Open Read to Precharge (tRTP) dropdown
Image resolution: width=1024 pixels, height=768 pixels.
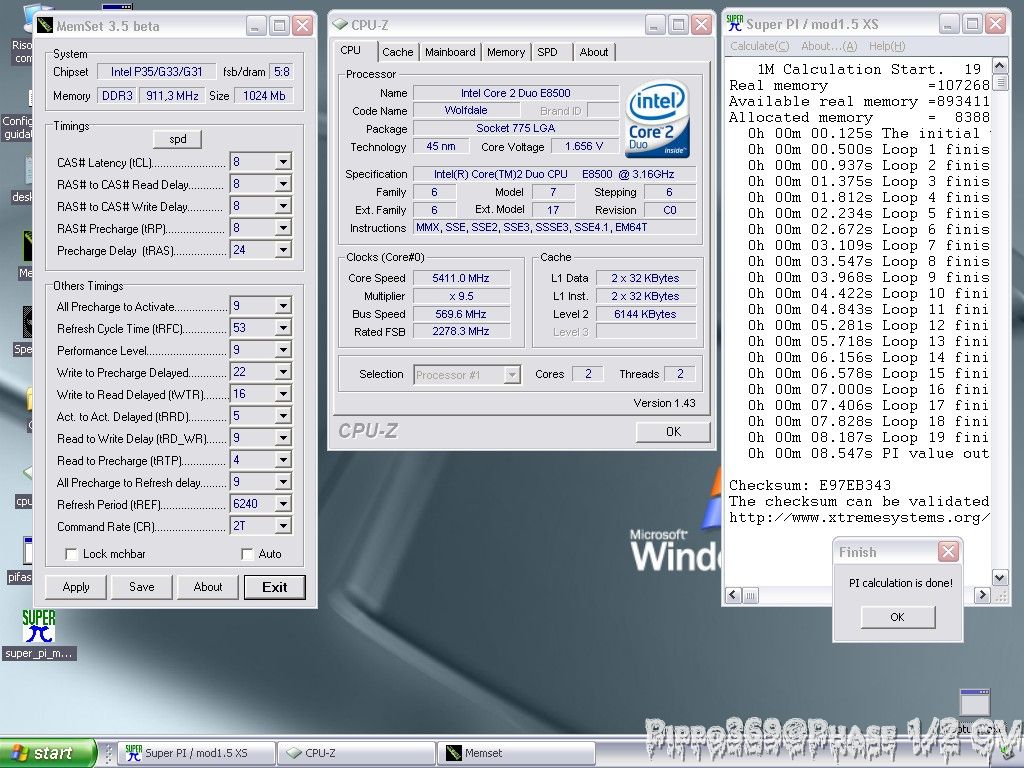pyautogui.click(x=283, y=460)
